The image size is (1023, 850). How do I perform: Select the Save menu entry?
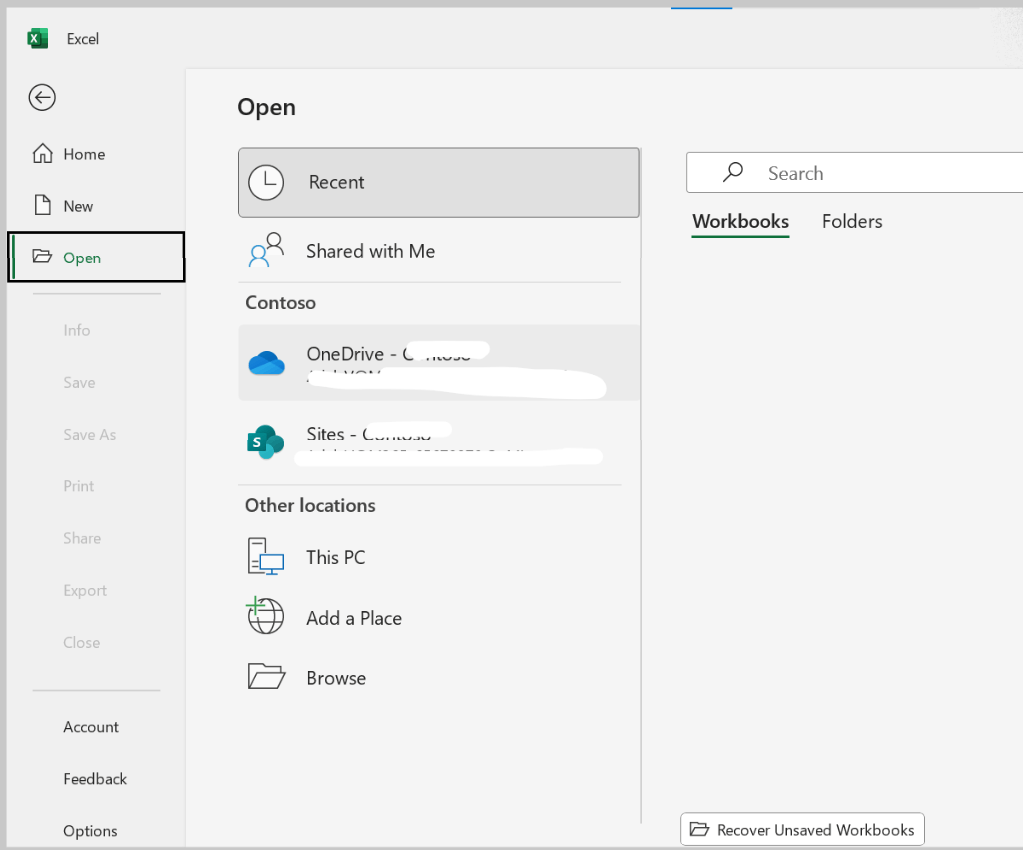[79, 382]
